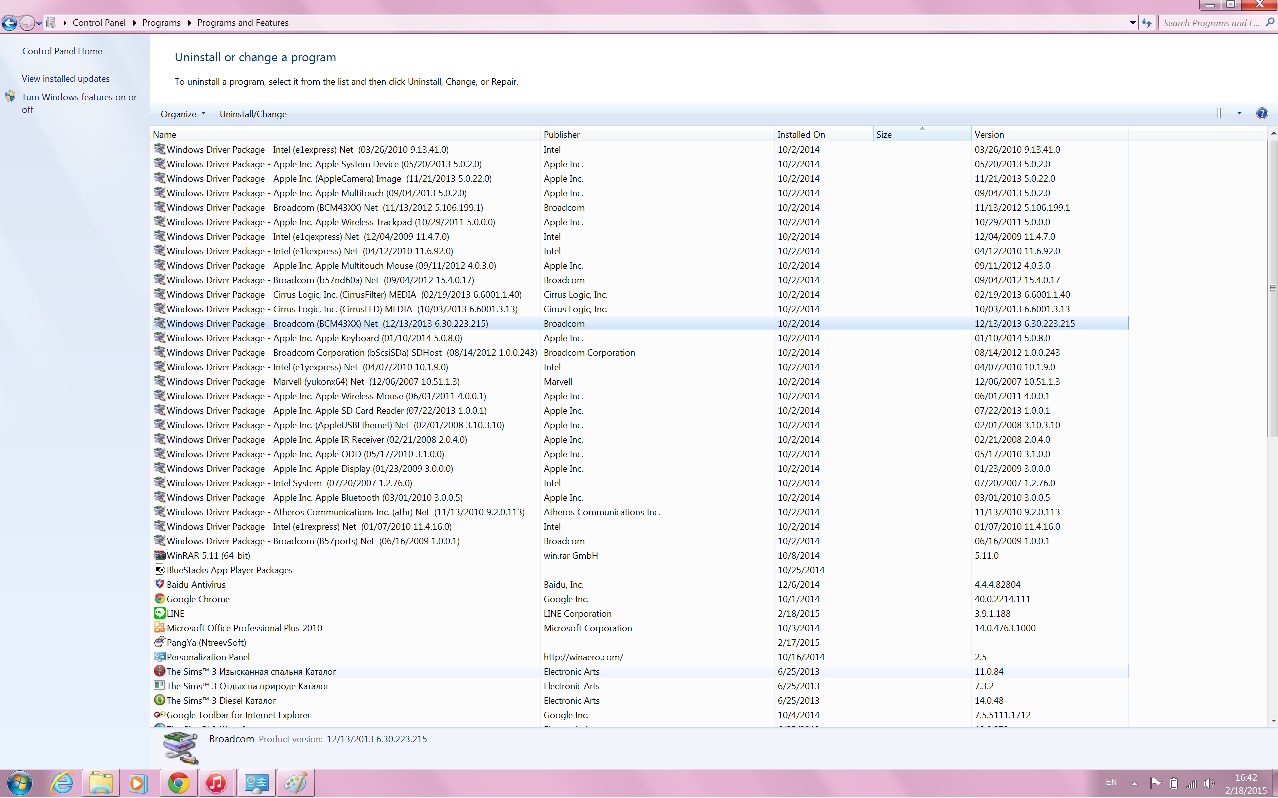
Task: Expand the breadcrumb arrow after Programs
Action: [191, 22]
